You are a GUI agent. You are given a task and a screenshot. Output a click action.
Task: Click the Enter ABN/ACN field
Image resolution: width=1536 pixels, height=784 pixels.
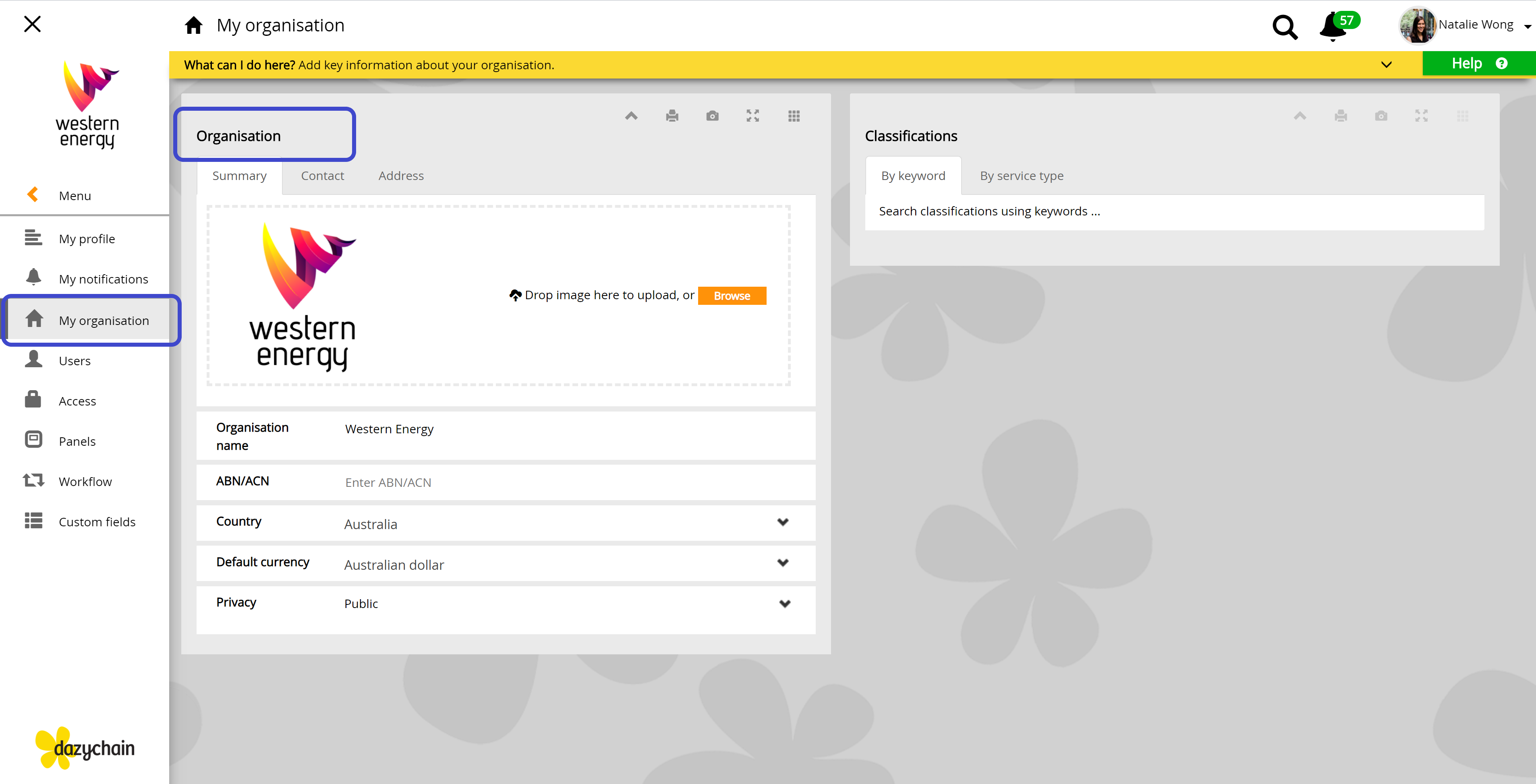coord(506,482)
